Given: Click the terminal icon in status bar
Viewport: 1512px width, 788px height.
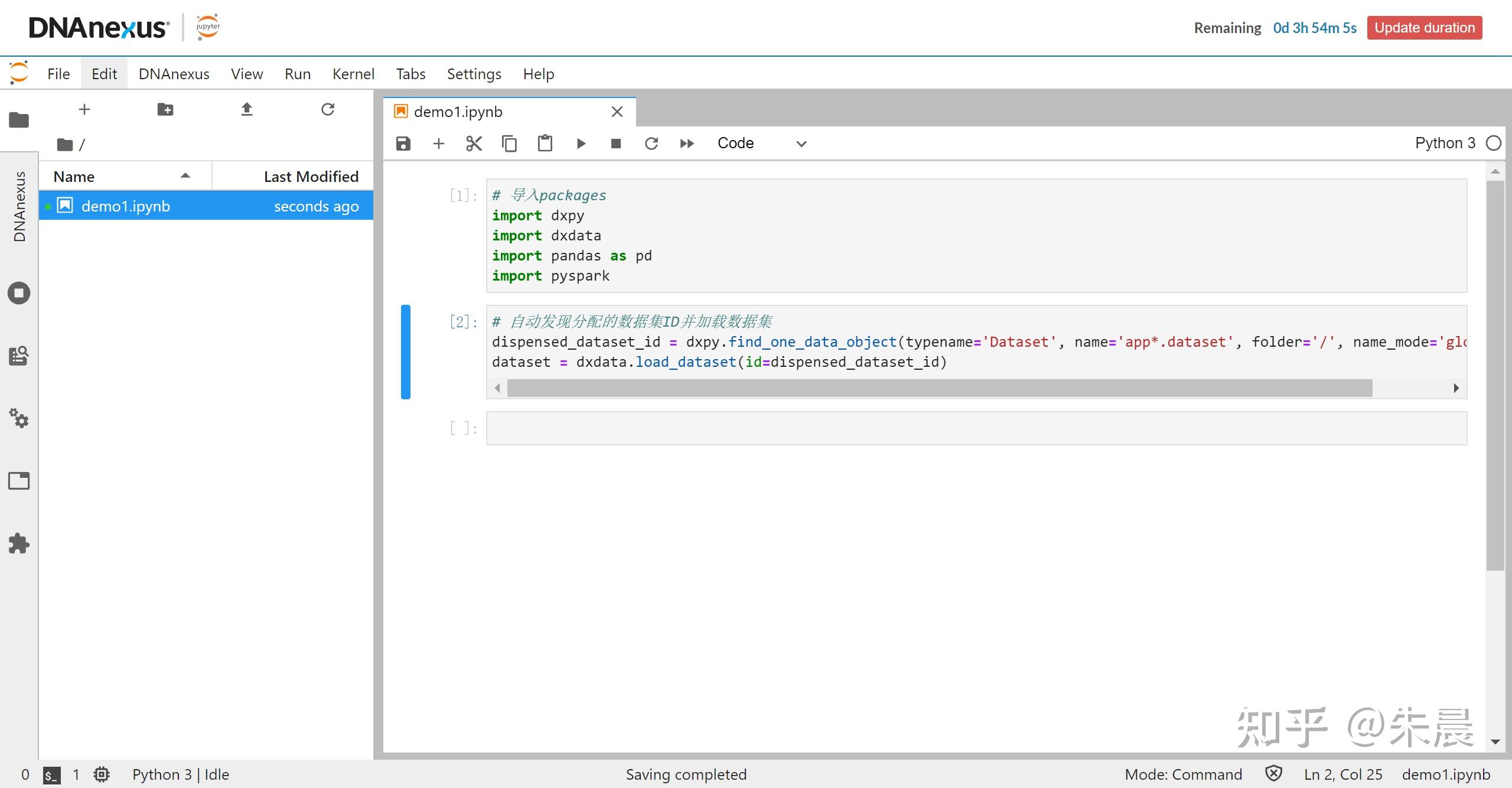Looking at the screenshot, I should (51, 775).
